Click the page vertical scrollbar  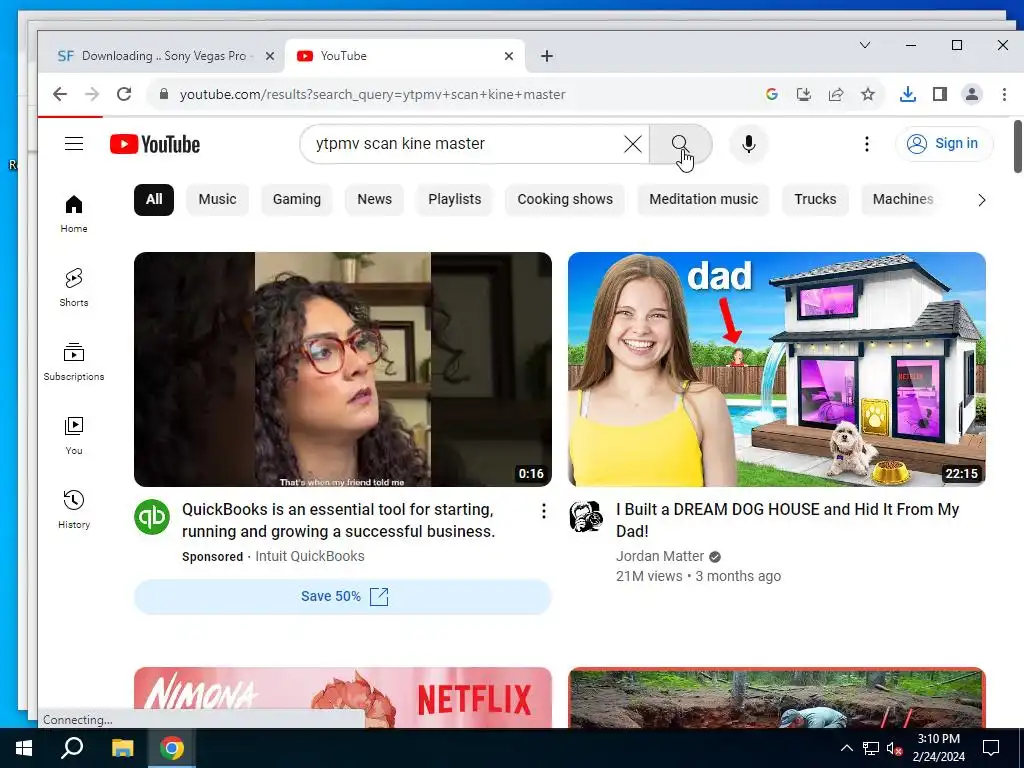pyautogui.click(x=1017, y=147)
